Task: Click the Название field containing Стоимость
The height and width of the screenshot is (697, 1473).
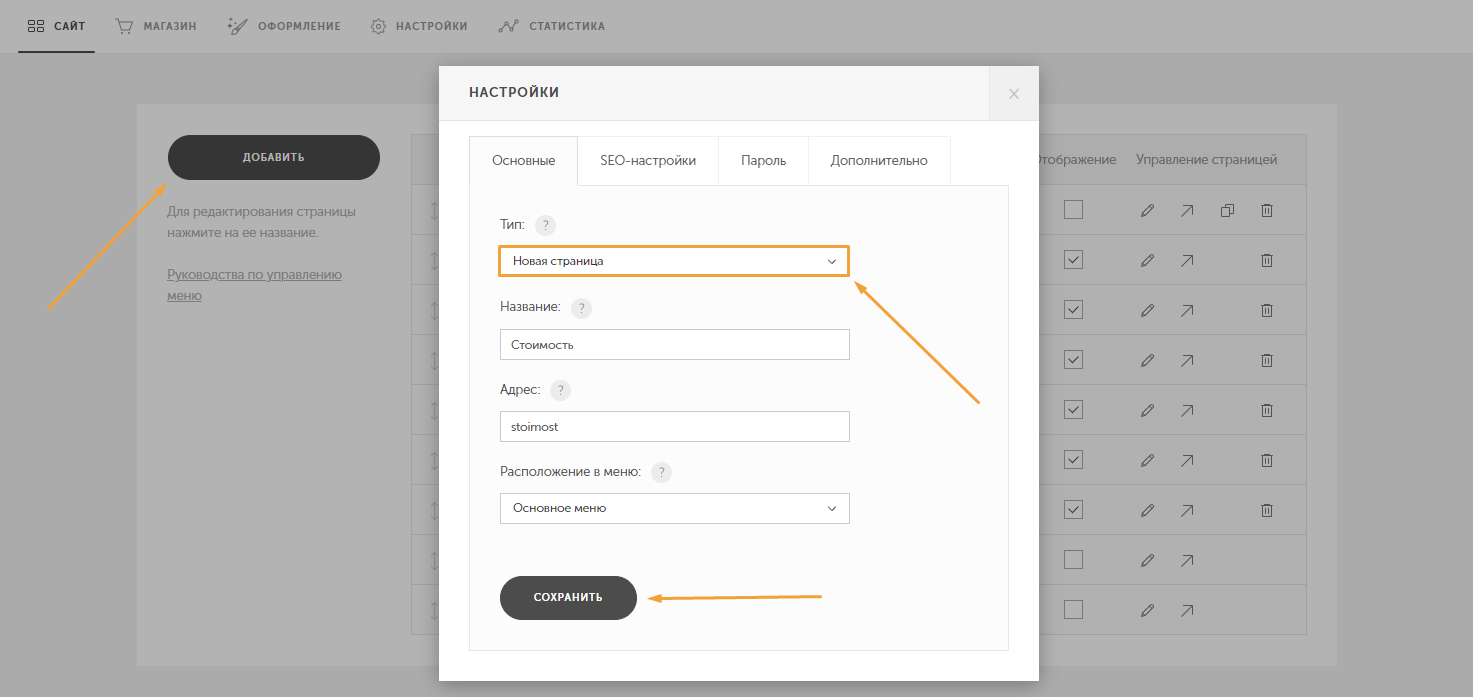Action: [x=674, y=344]
